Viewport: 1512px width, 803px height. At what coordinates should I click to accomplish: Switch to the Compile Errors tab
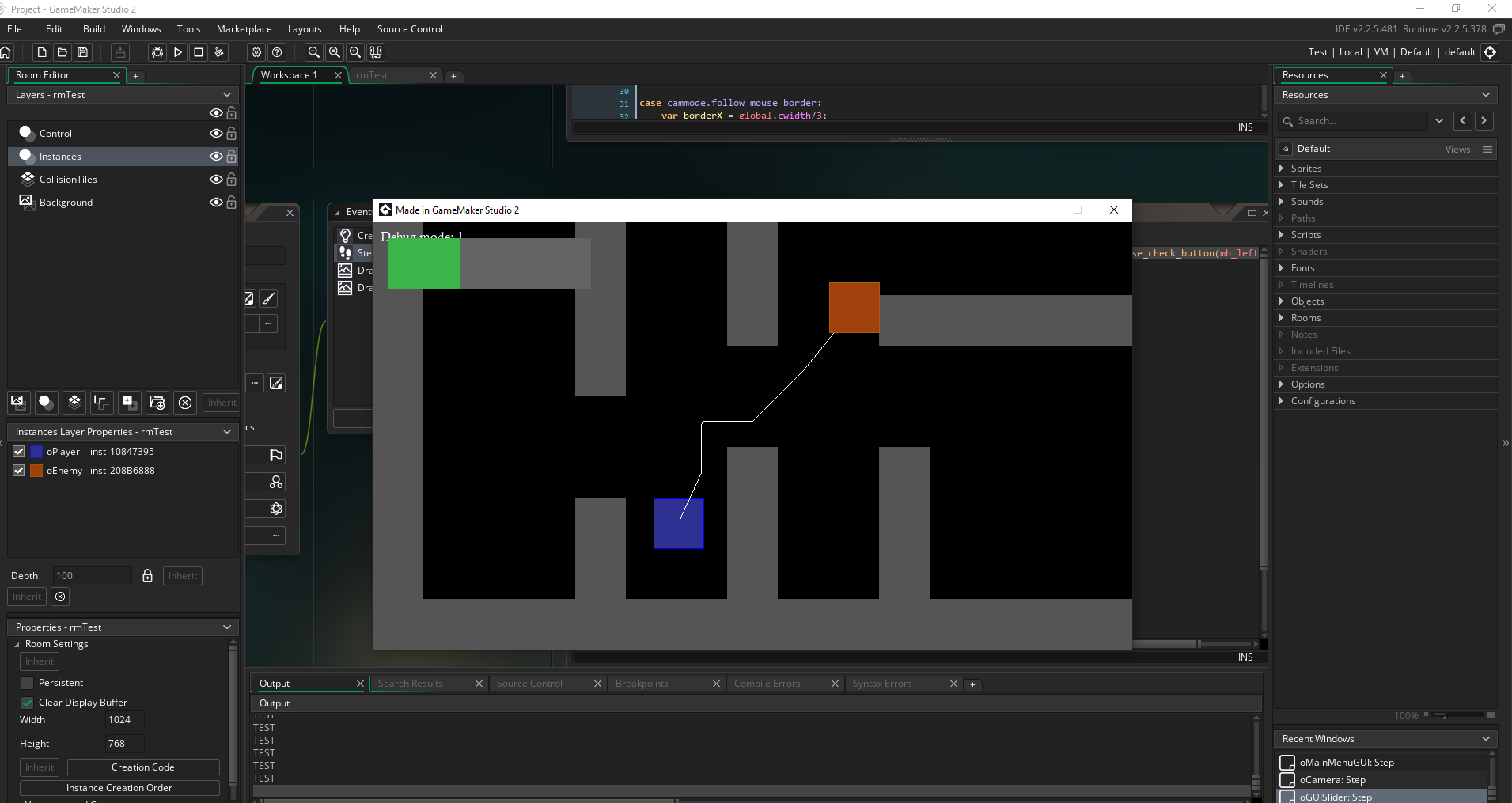click(767, 684)
